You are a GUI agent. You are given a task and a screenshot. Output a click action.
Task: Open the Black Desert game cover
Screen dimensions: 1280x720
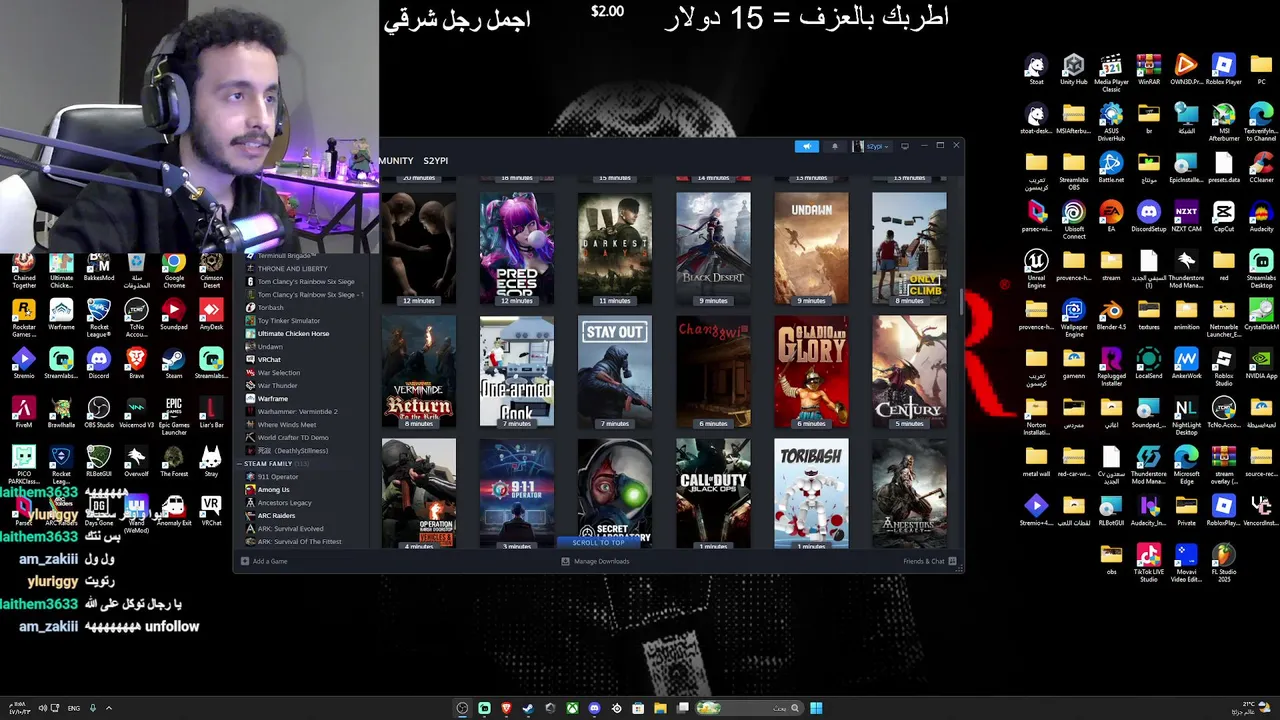pyautogui.click(x=713, y=249)
